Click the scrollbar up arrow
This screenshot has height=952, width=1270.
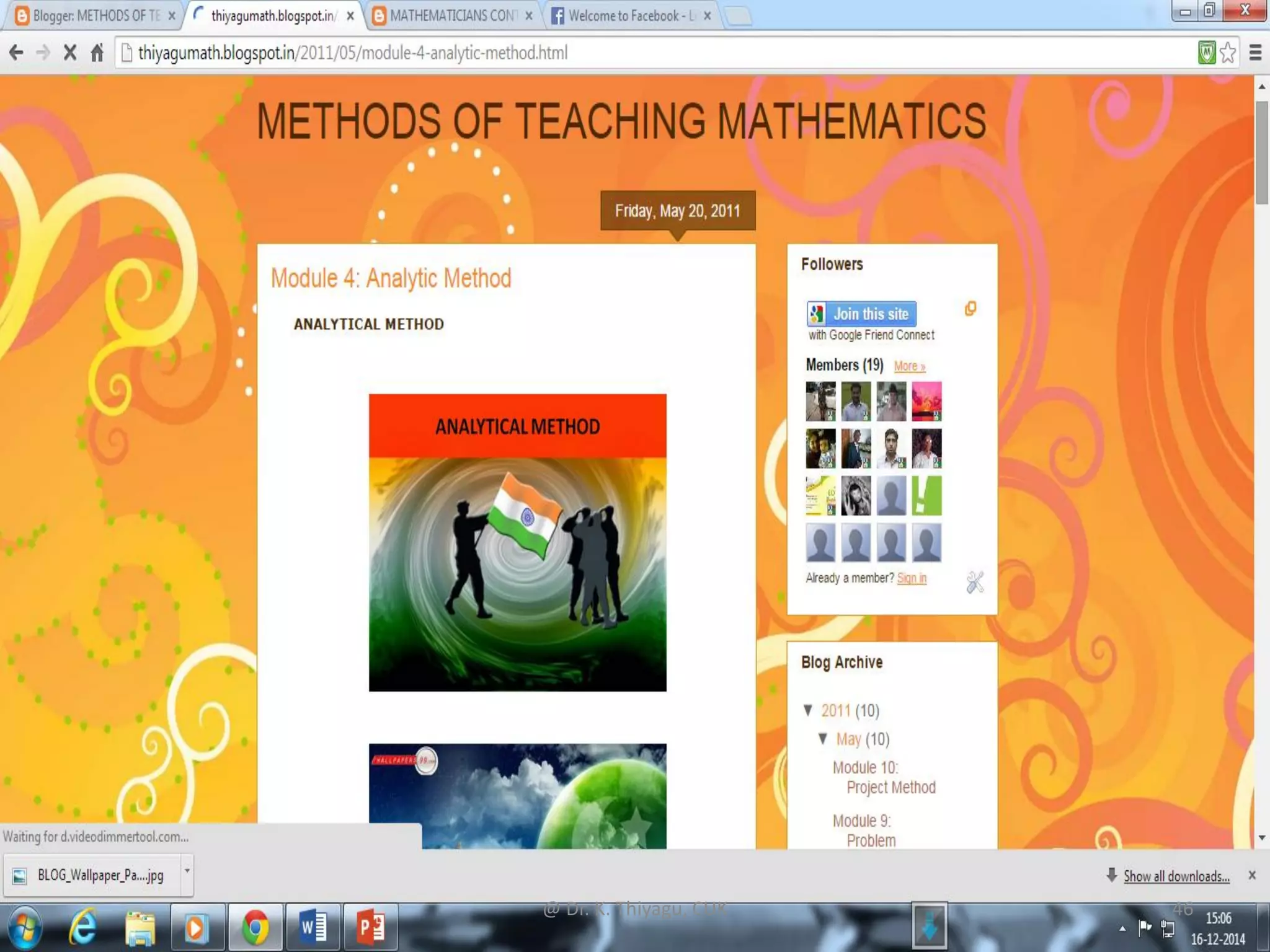point(1261,87)
